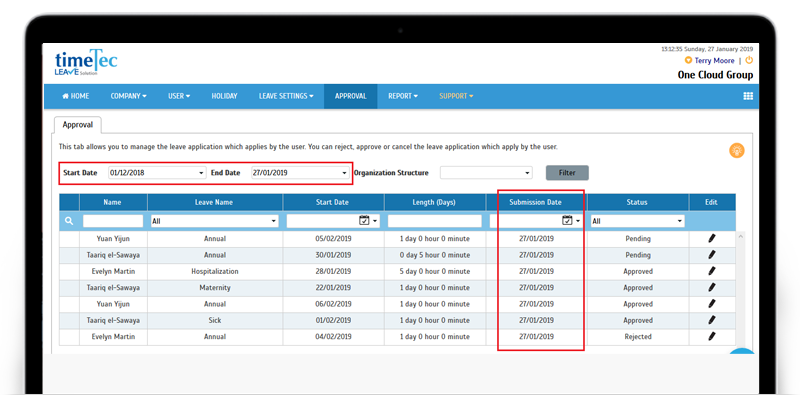Click the TimeTec Leave logo
Viewport: 800px width, 395px height.
coord(86,63)
